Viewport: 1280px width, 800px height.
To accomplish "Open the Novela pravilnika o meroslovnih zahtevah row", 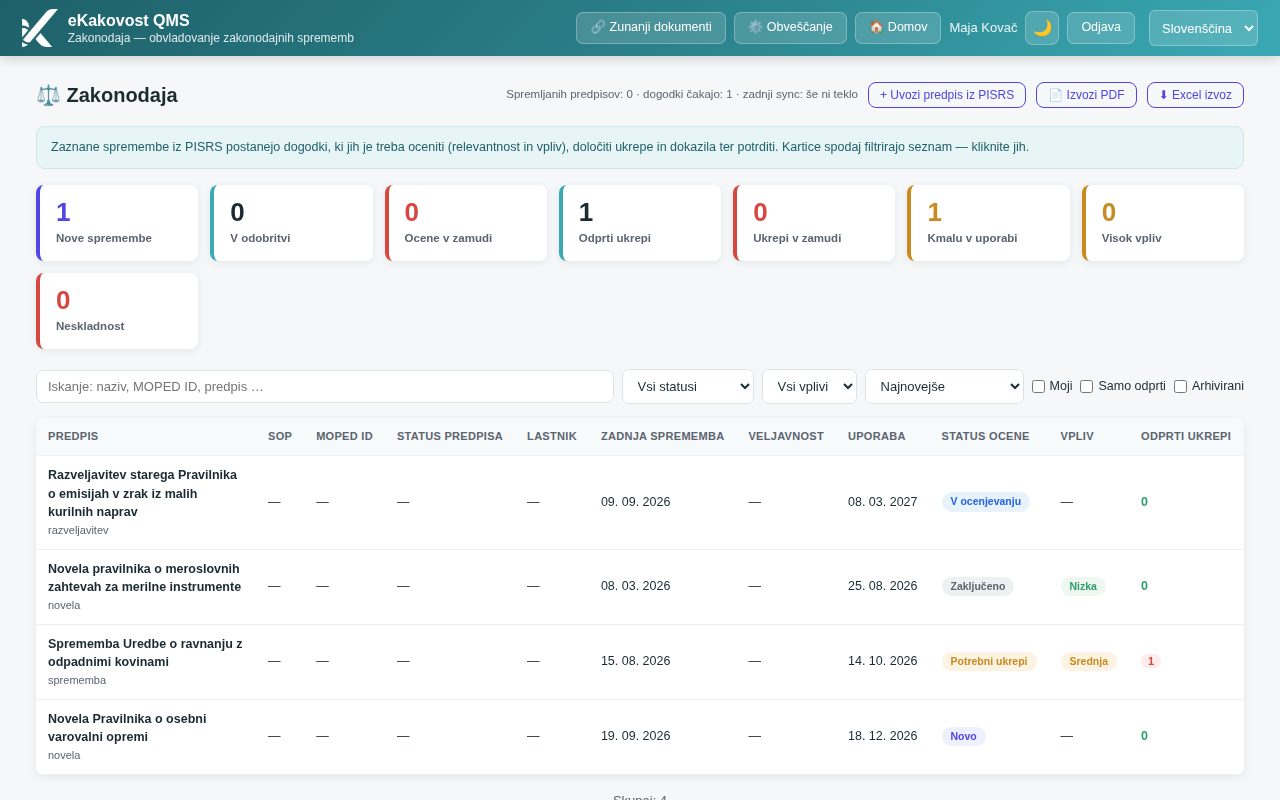I will point(640,587).
